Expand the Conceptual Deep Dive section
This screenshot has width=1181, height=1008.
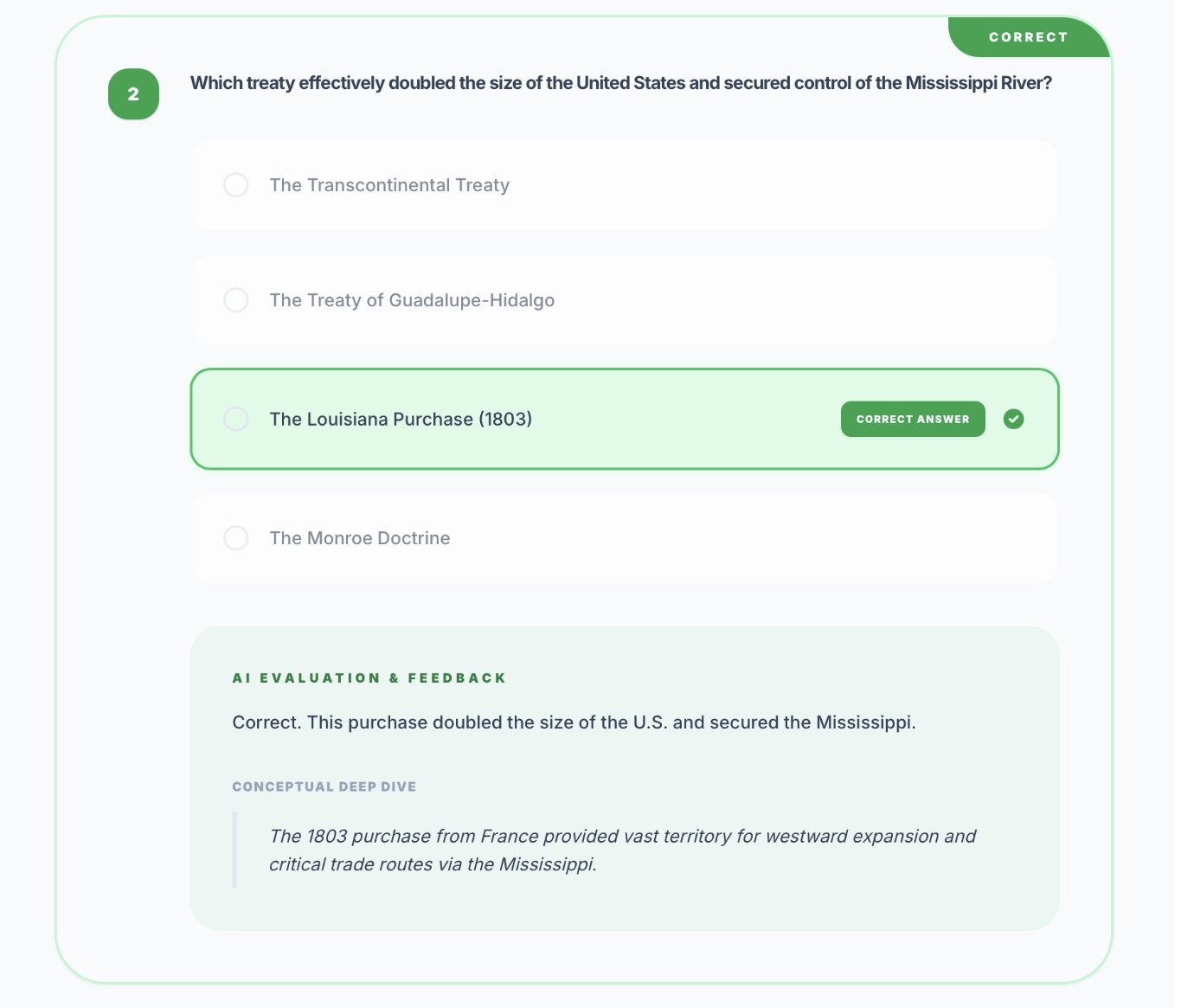pyautogui.click(x=324, y=786)
